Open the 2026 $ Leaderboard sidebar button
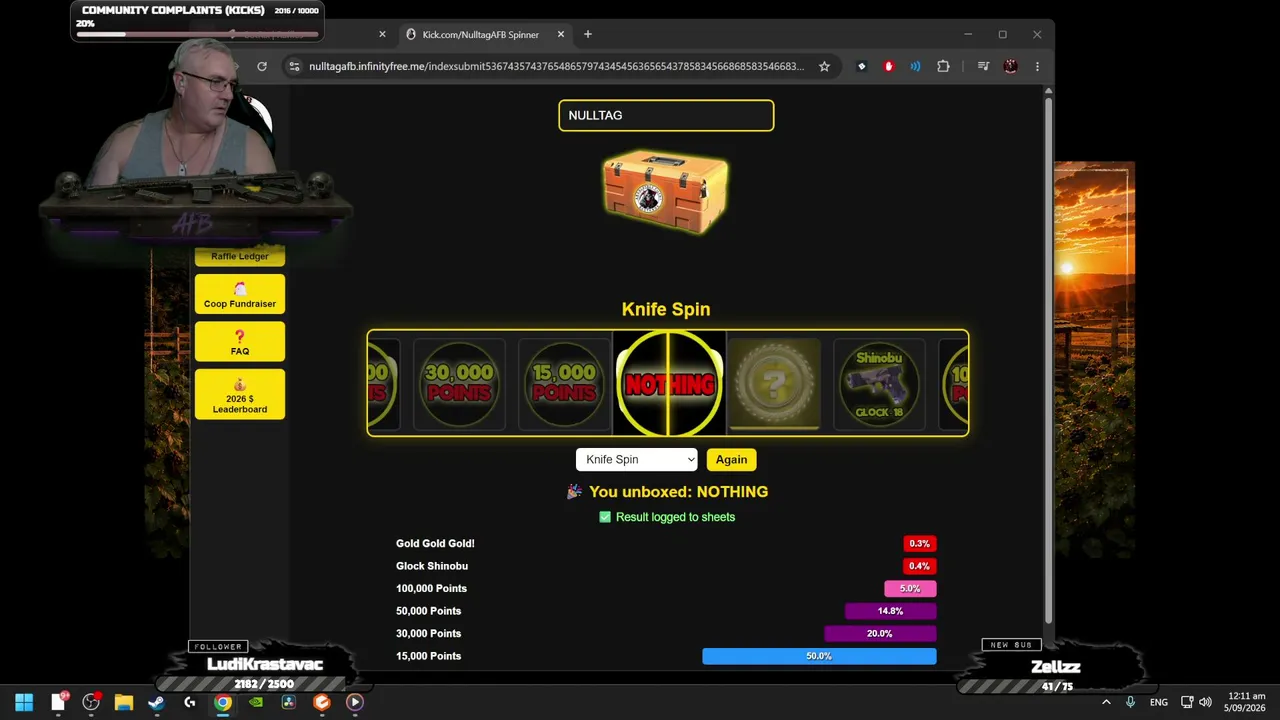The width and height of the screenshot is (1280, 720). 240,394
